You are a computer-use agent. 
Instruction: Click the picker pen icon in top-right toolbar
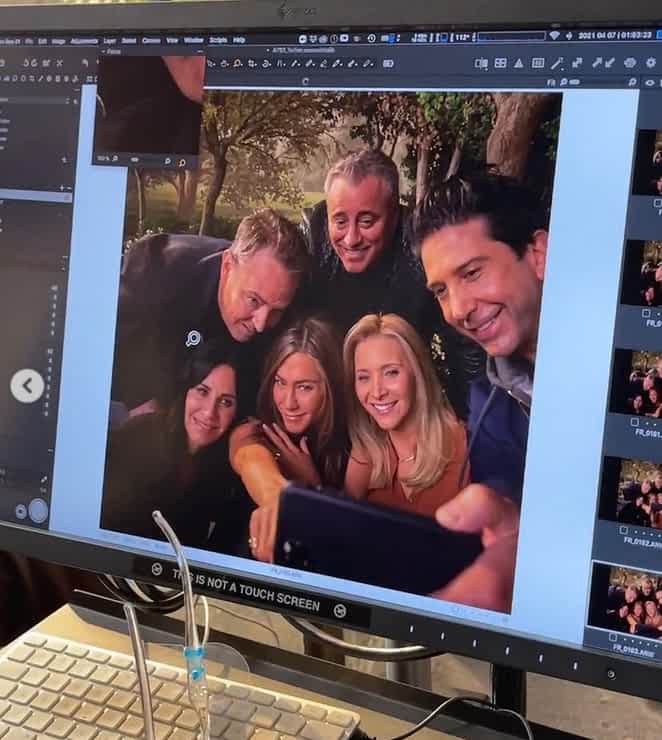pos(557,63)
